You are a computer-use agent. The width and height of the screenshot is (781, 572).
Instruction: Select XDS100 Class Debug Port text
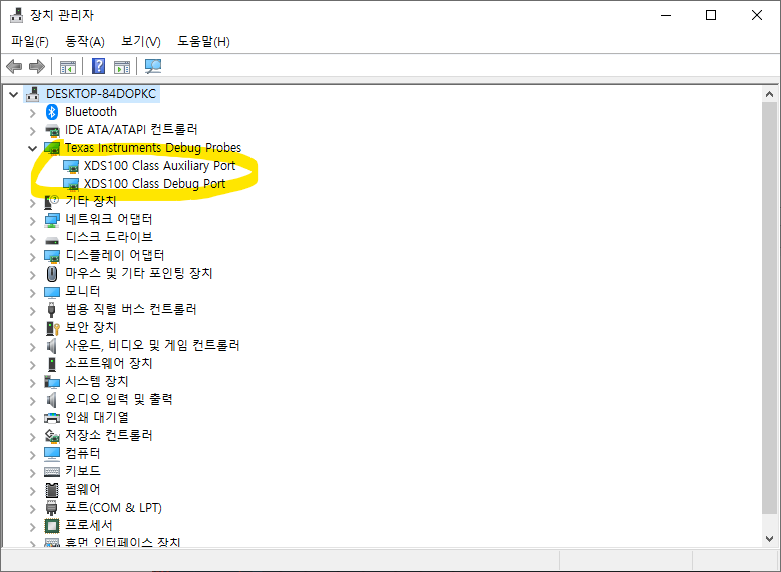click(154, 183)
